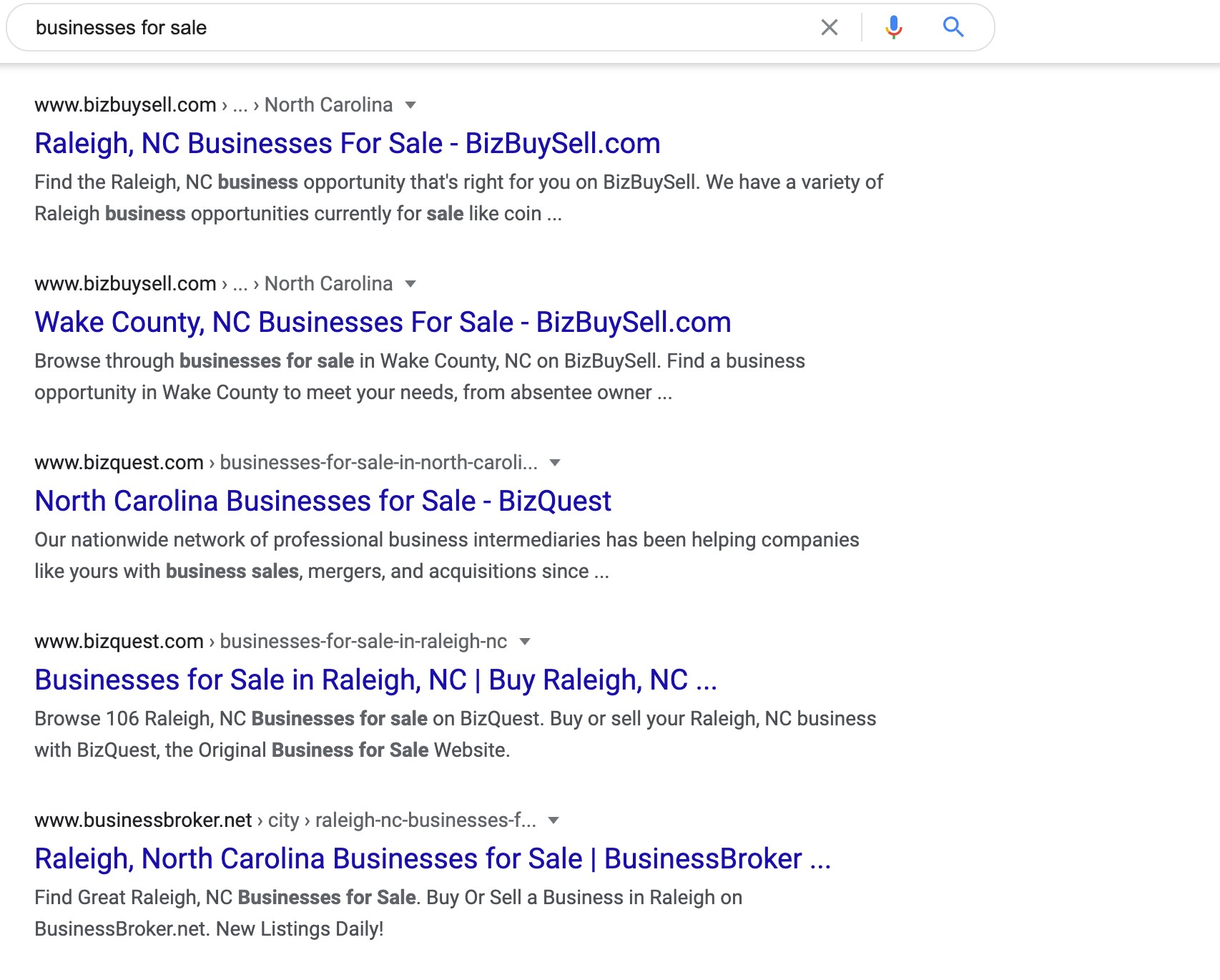Submit search with the magnifying glass icon
The width and height of the screenshot is (1220, 980).
click(953, 27)
